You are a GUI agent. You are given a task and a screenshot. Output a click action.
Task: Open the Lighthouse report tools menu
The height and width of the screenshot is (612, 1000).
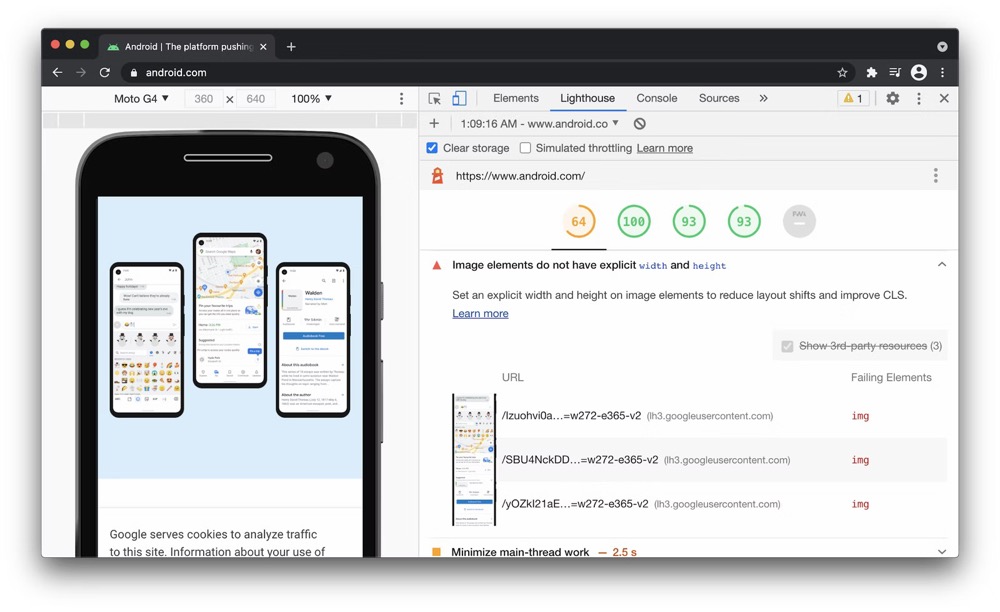(x=936, y=175)
